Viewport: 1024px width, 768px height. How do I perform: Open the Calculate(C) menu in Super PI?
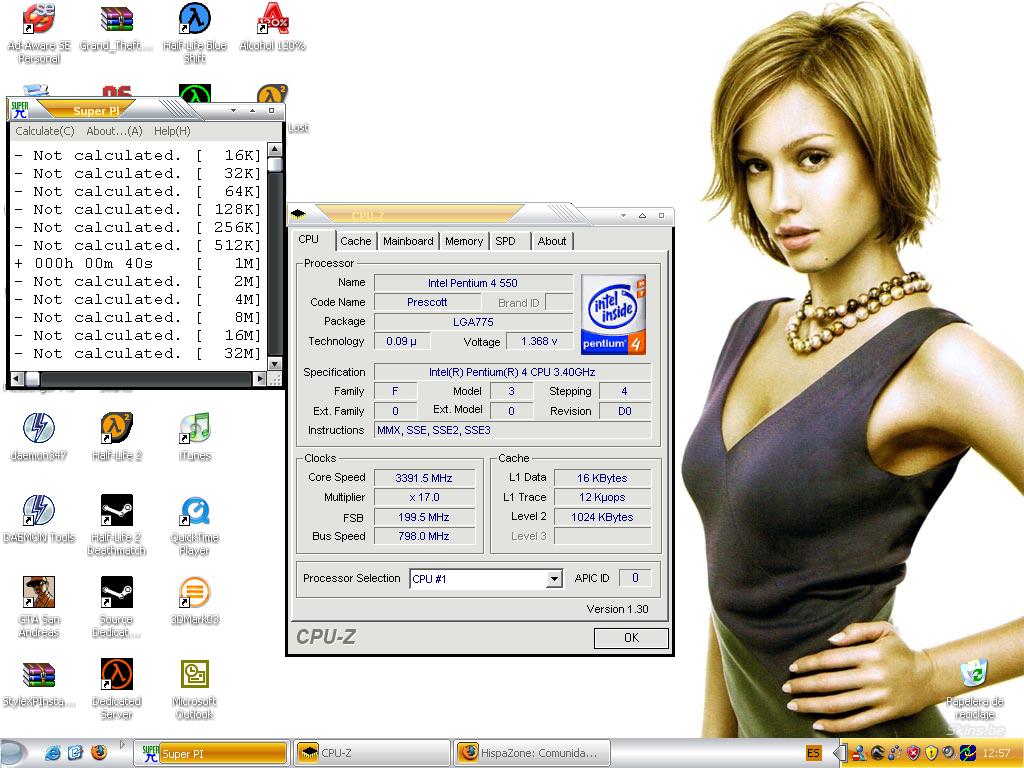point(44,131)
